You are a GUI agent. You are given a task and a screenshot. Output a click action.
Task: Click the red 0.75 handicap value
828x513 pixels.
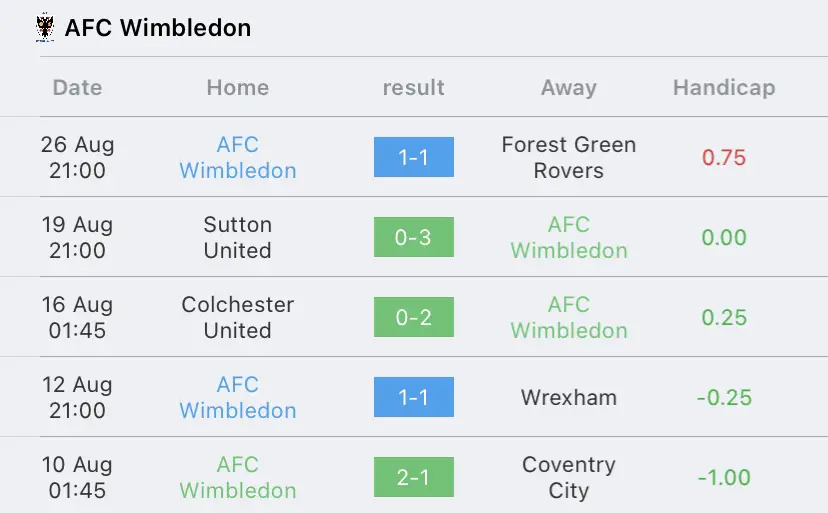coord(724,157)
